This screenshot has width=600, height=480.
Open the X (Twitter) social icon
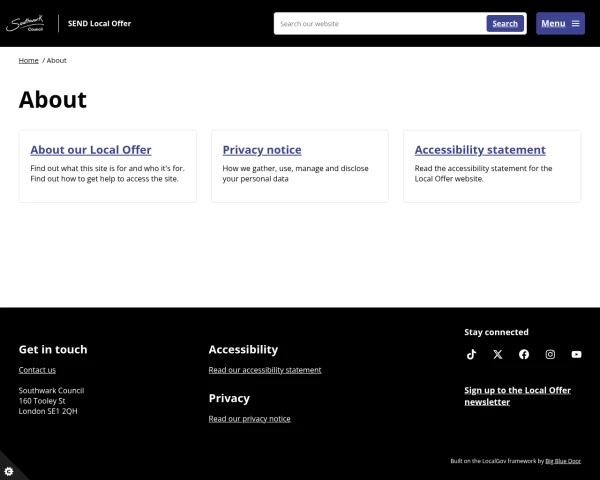497,354
